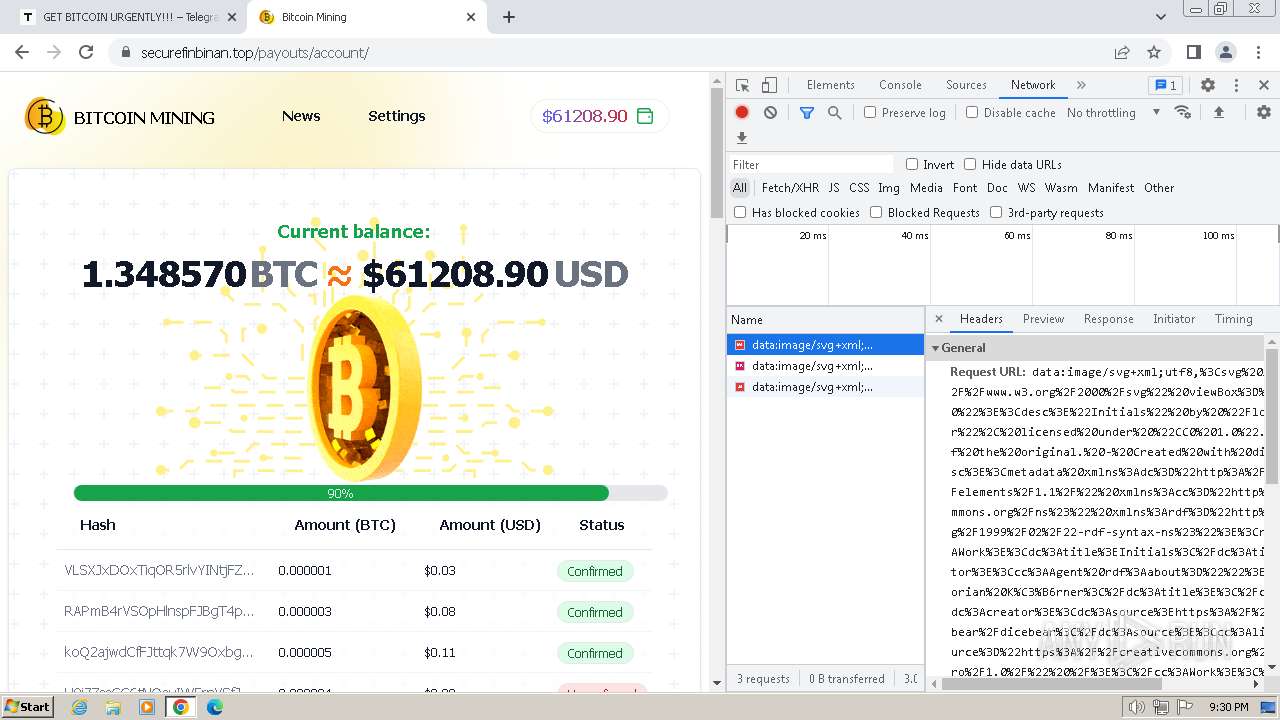This screenshot has height=720, width=1280.
Task: Open the issues counter badge
Action: tap(1164, 85)
